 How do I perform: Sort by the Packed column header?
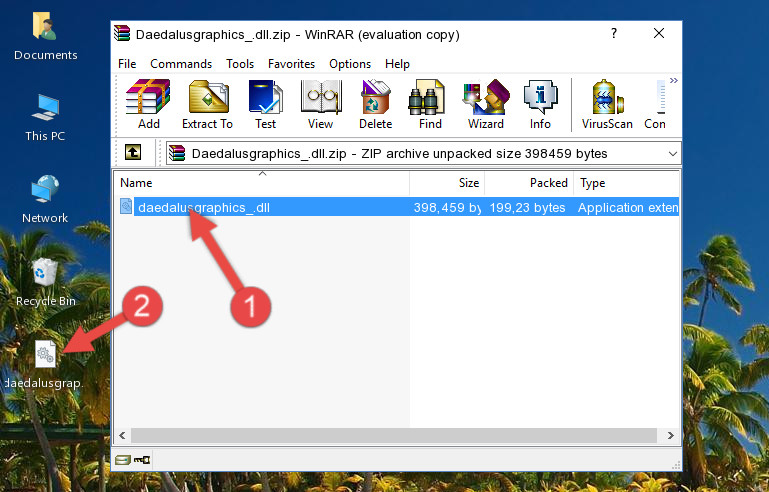(529, 183)
